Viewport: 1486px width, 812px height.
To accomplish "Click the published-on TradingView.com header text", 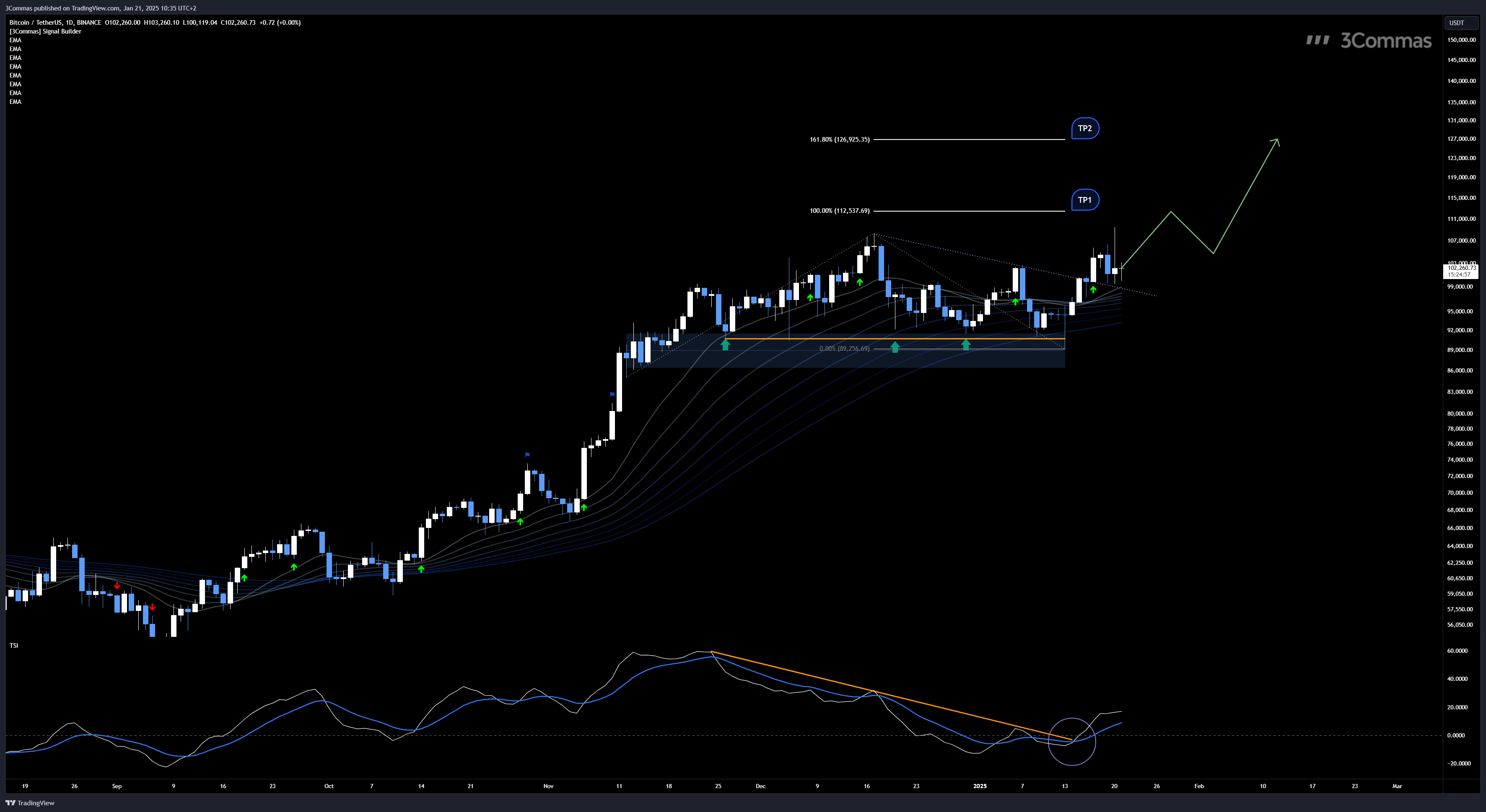I will coord(101,8).
